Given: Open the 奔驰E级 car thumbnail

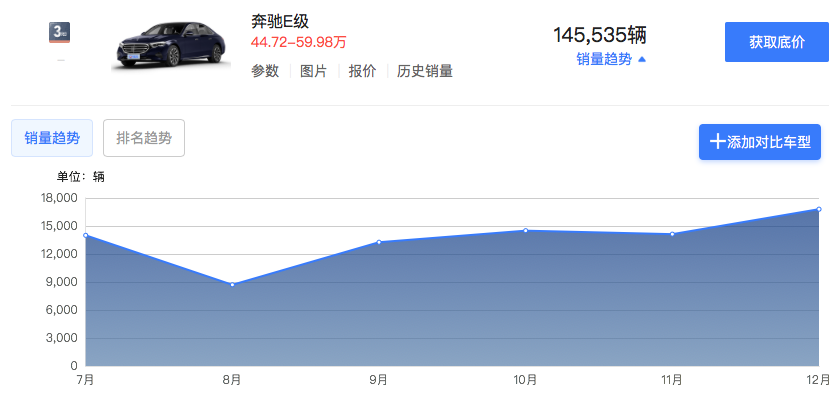Looking at the screenshot, I should coord(171,45).
